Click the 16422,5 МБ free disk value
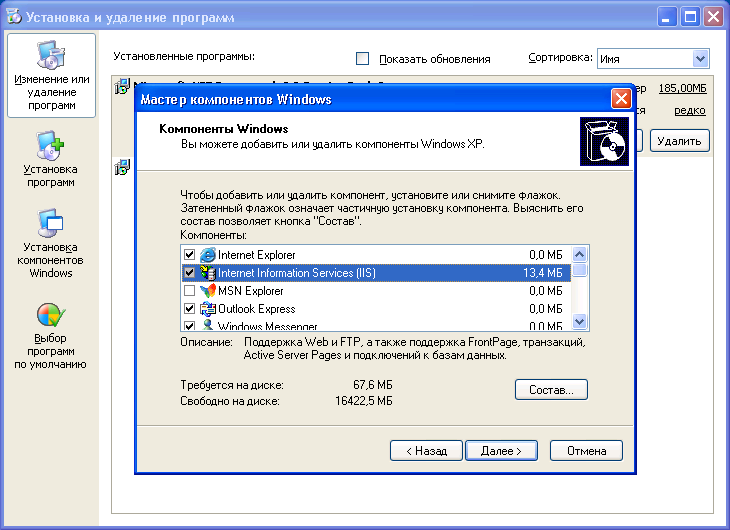Screen dimensions: 730x530 [x=364, y=401]
